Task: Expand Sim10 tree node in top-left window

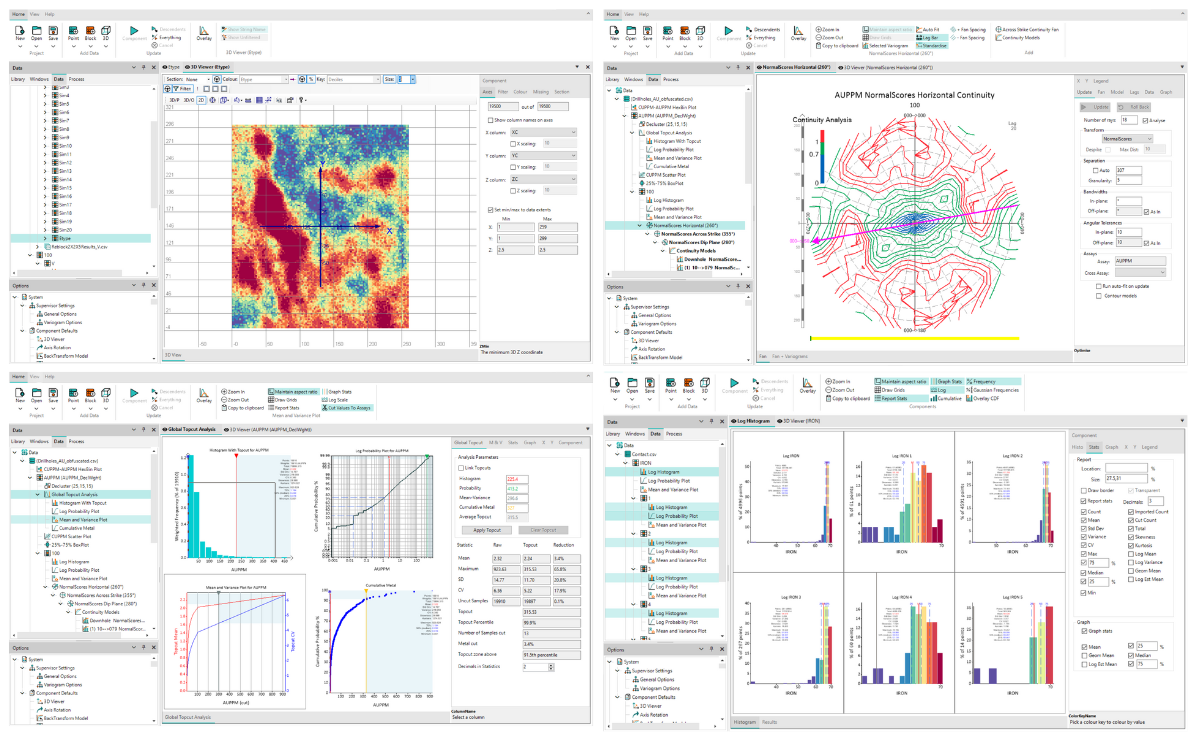Action: click(x=45, y=146)
